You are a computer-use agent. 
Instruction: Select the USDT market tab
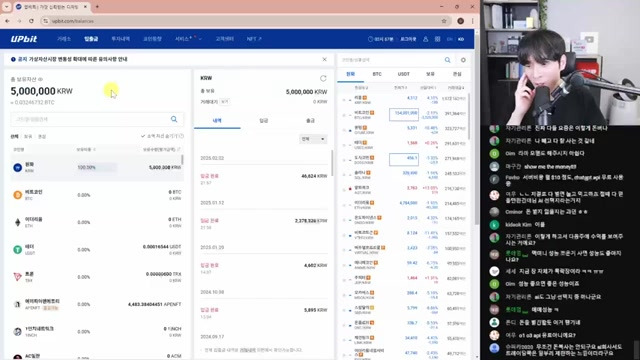coord(403,74)
